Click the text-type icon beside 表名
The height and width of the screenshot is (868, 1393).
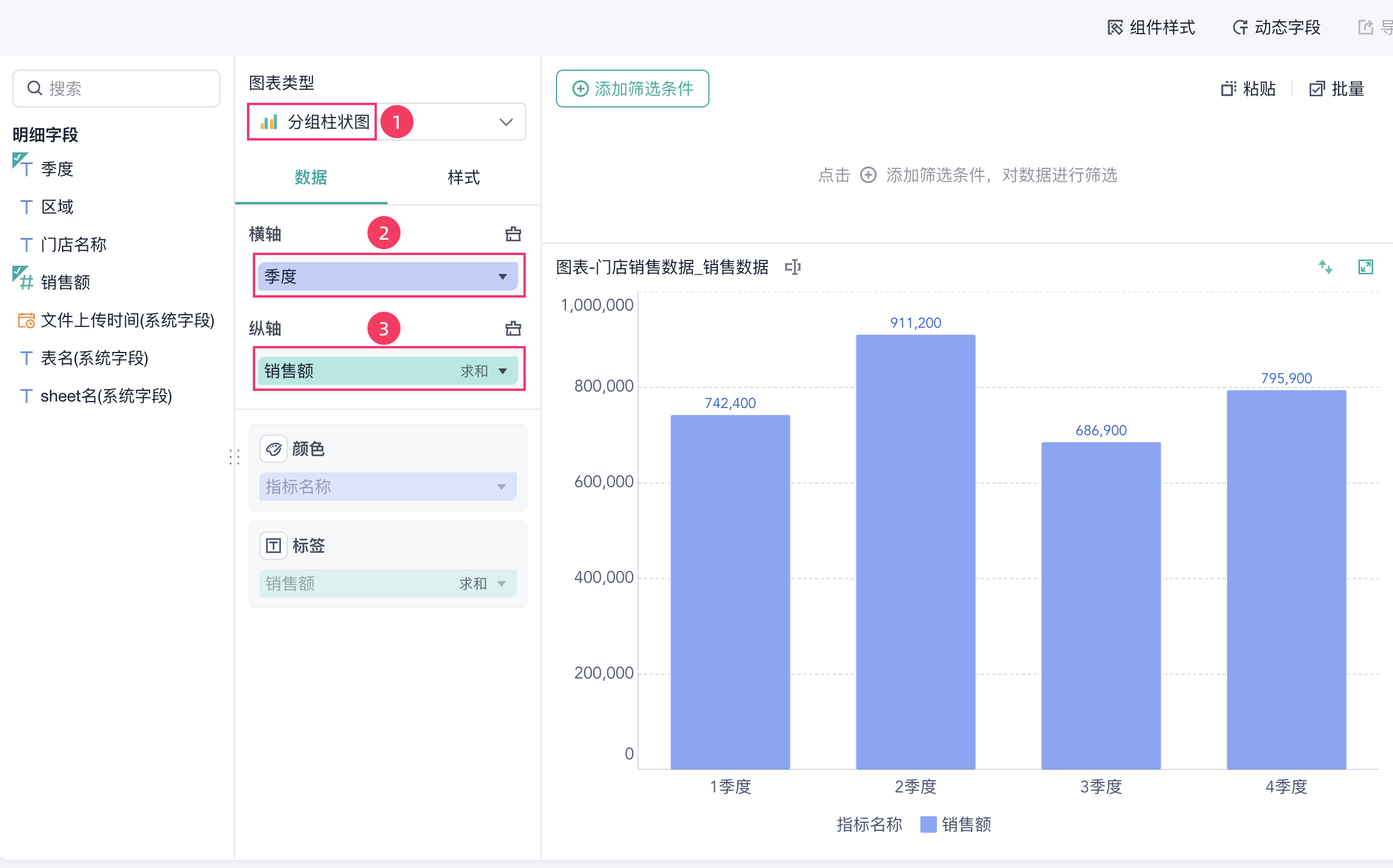(26, 358)
